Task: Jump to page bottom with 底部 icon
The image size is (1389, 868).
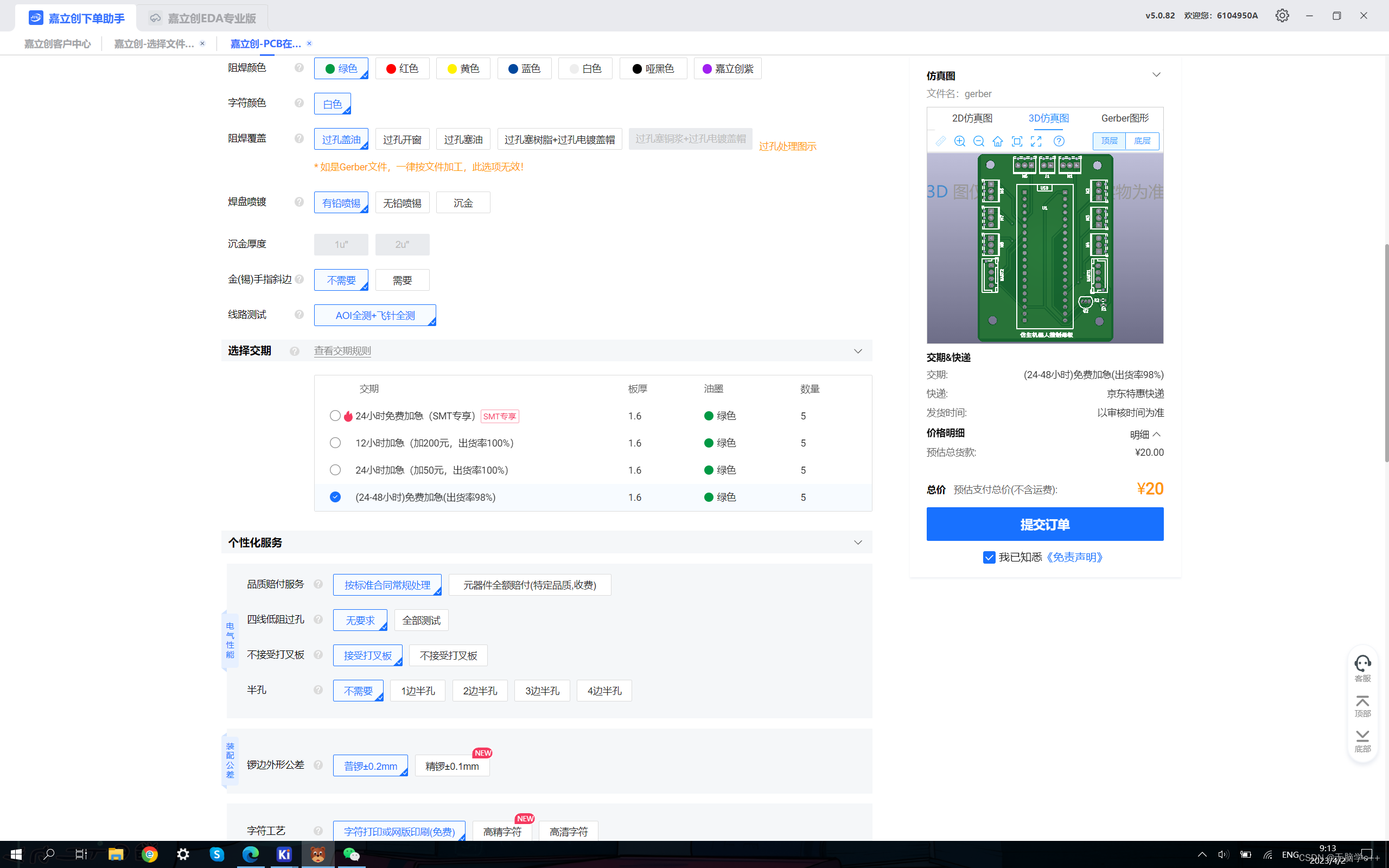Action: click(1362, 741)
